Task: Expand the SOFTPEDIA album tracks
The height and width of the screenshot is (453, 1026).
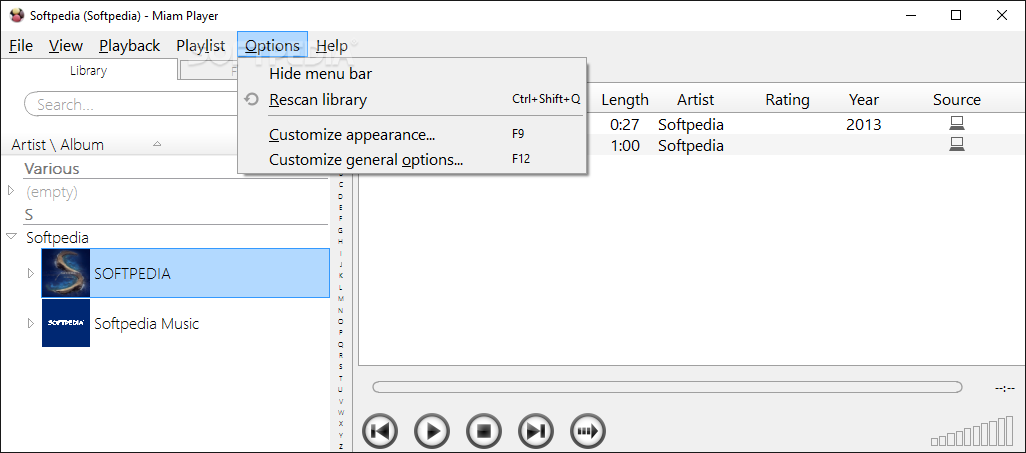Action: (x=30, y=273)
